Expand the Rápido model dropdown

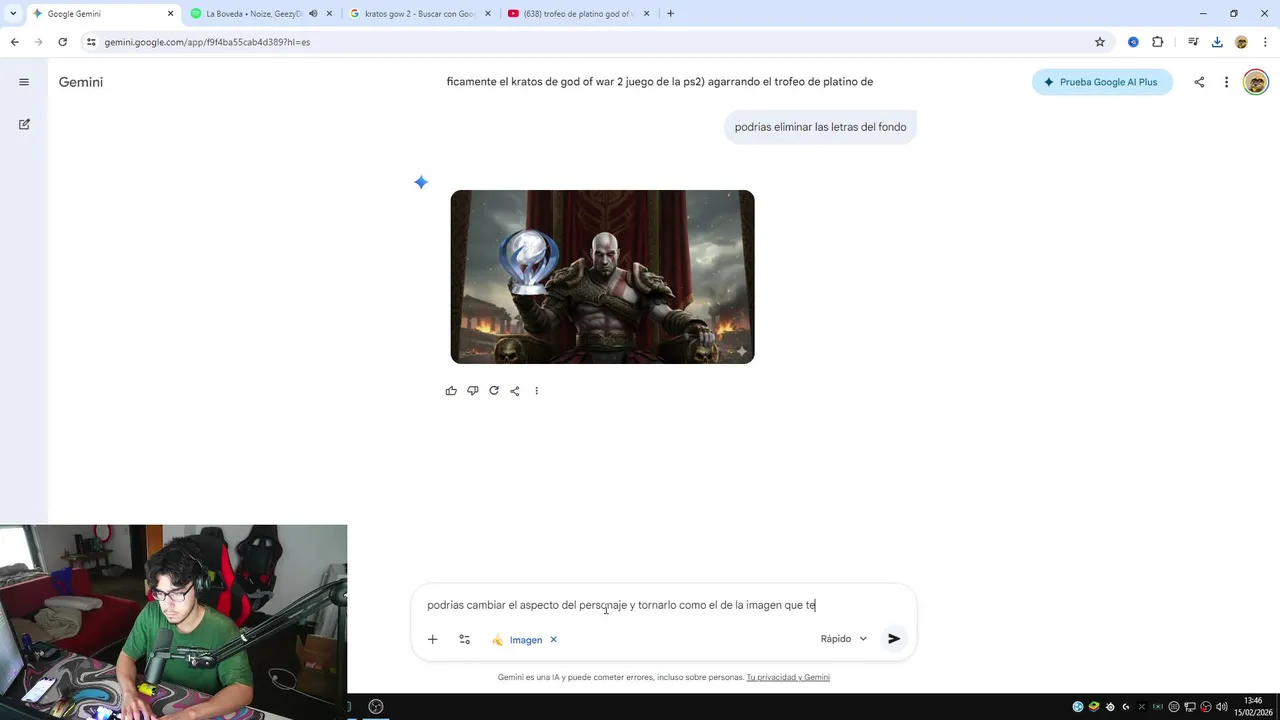pyautogui.click(x=844, y=639)
